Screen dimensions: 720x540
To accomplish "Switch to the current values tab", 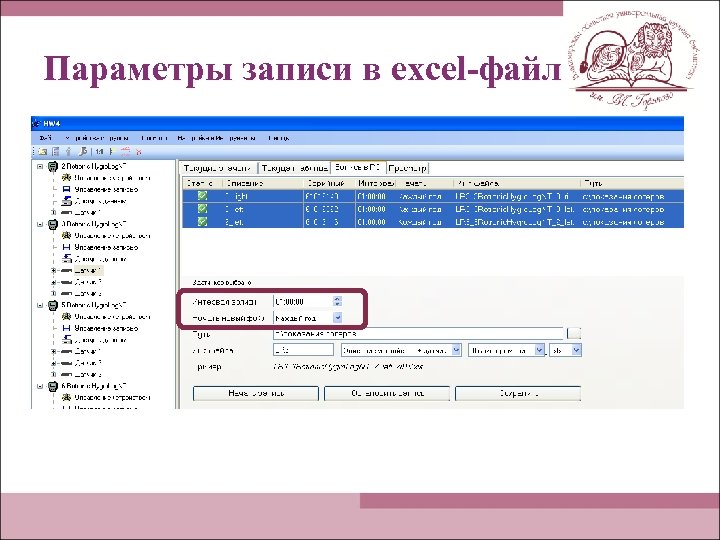I will coord(218,168).
